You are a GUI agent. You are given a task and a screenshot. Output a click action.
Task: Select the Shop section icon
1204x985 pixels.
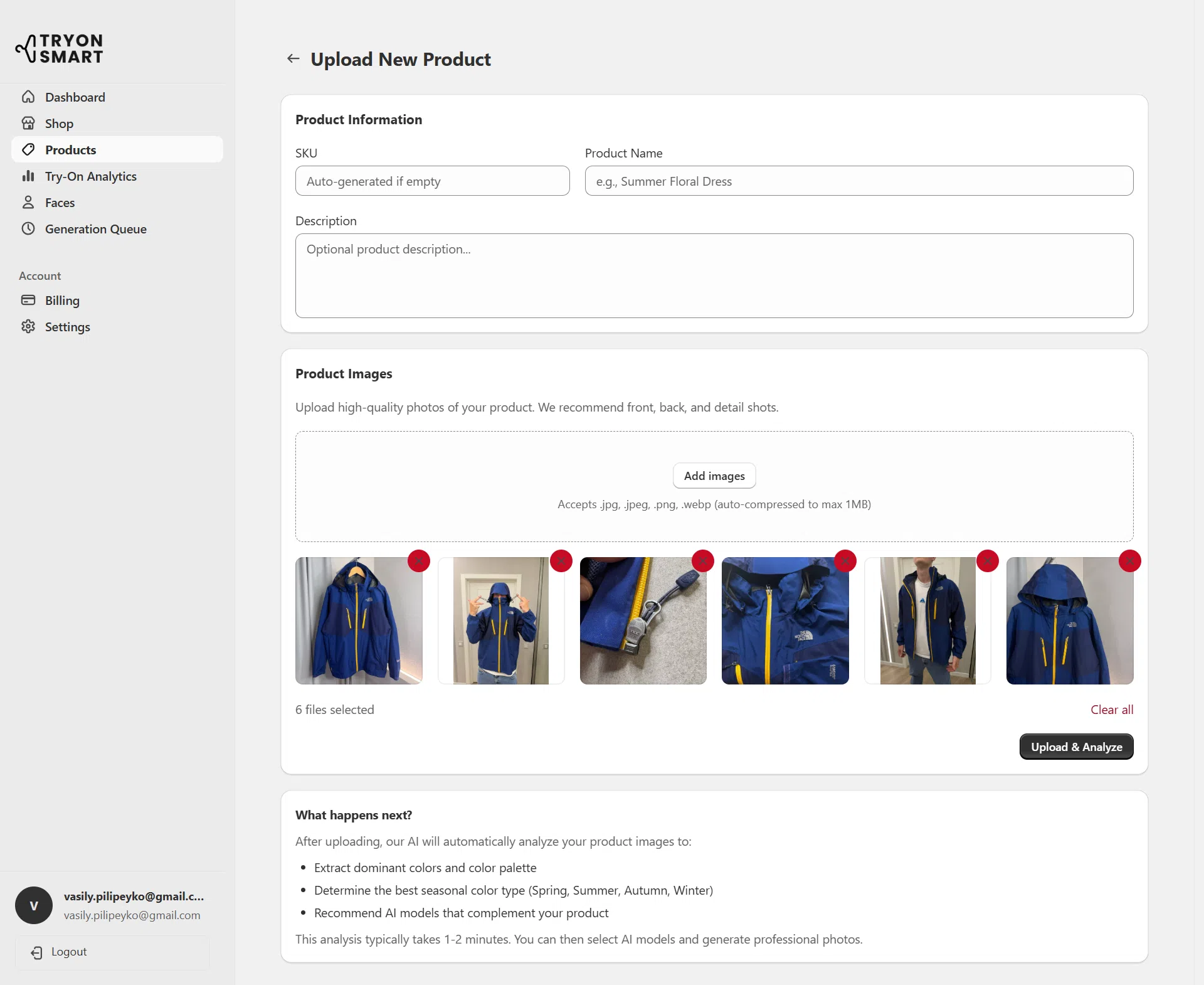coord(29,123)
